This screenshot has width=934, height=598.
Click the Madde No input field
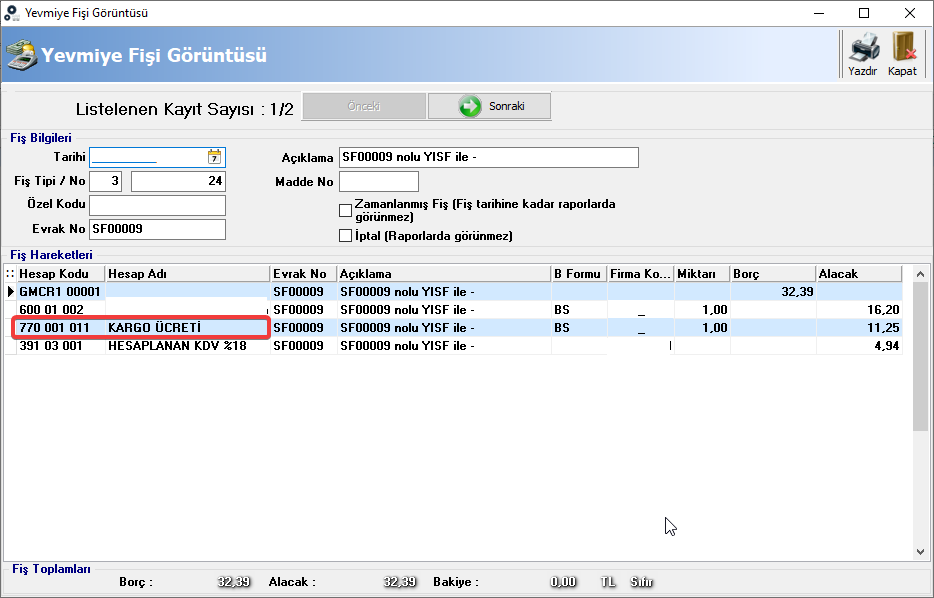click(x=379, y=182)
